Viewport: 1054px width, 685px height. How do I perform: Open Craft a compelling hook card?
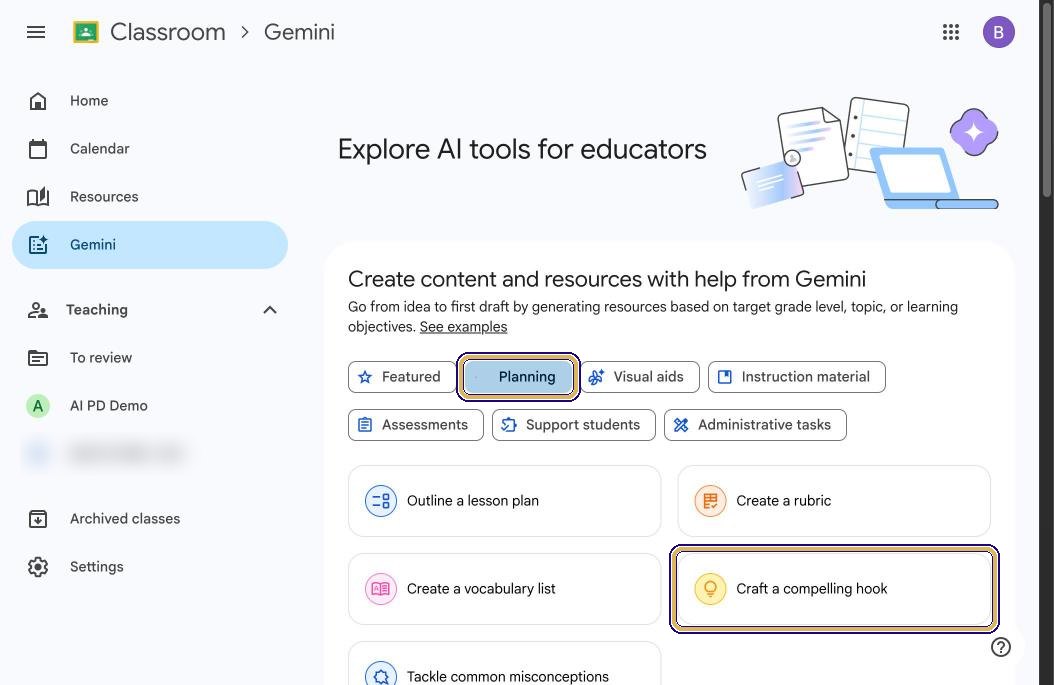point(834,589)
